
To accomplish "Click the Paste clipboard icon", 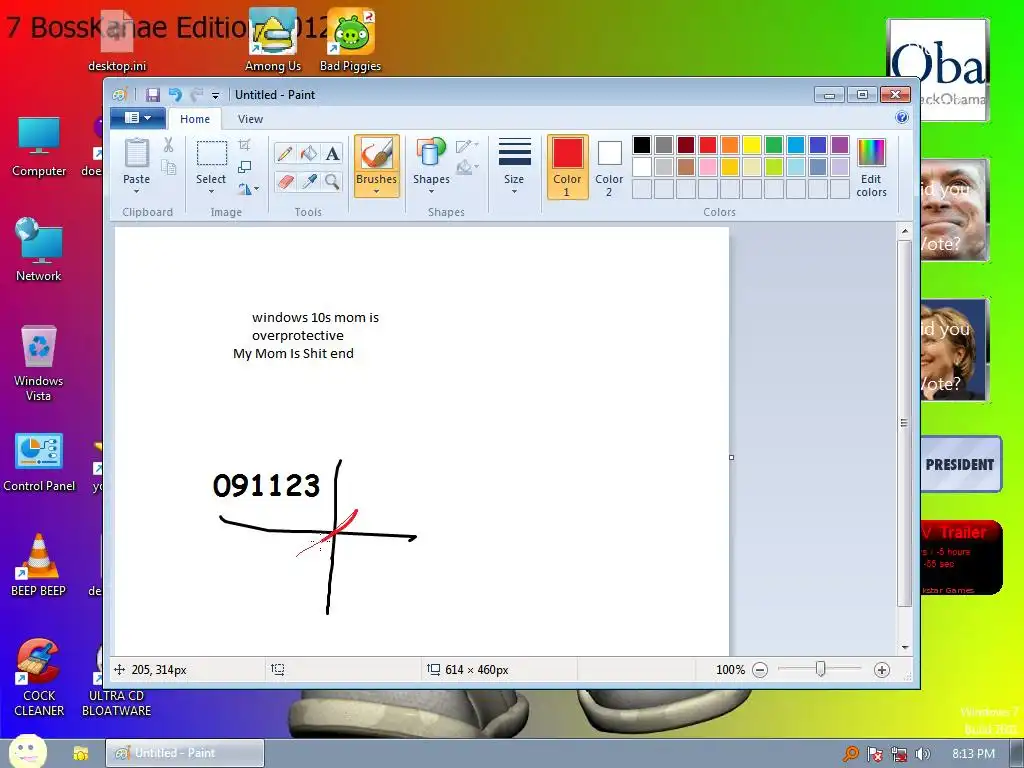I will point(136,154).
